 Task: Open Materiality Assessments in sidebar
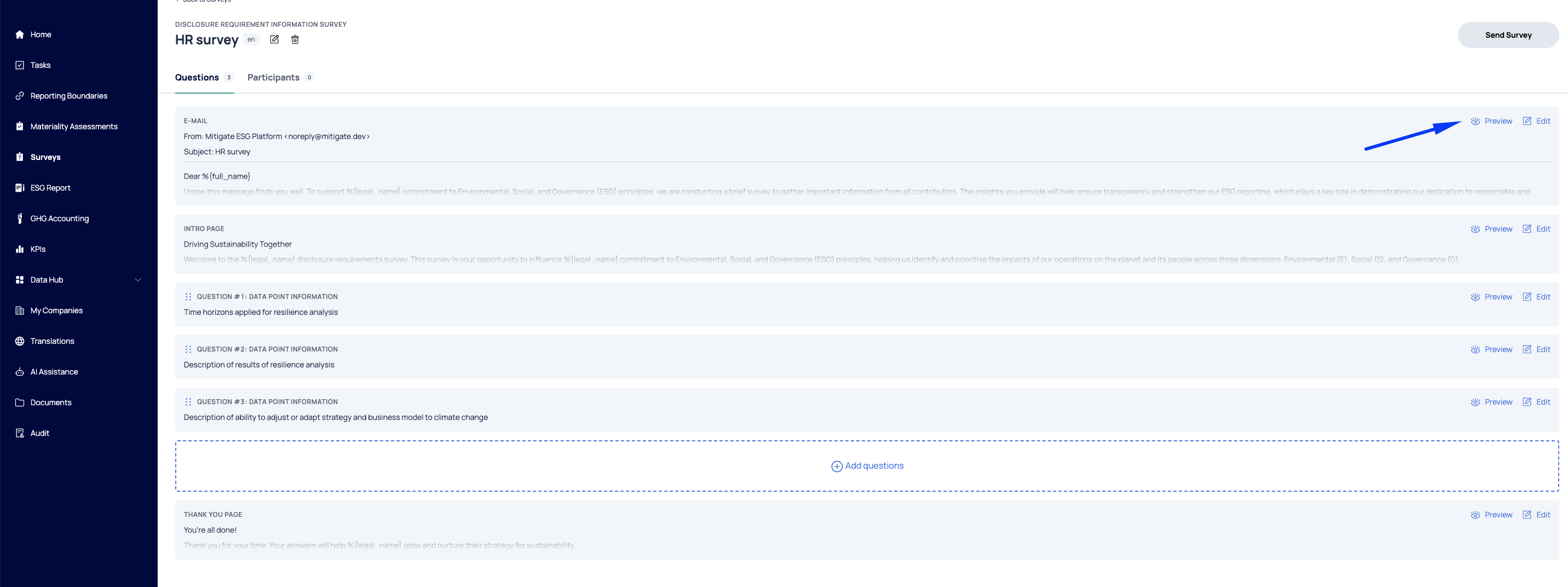tap(74, 126)
